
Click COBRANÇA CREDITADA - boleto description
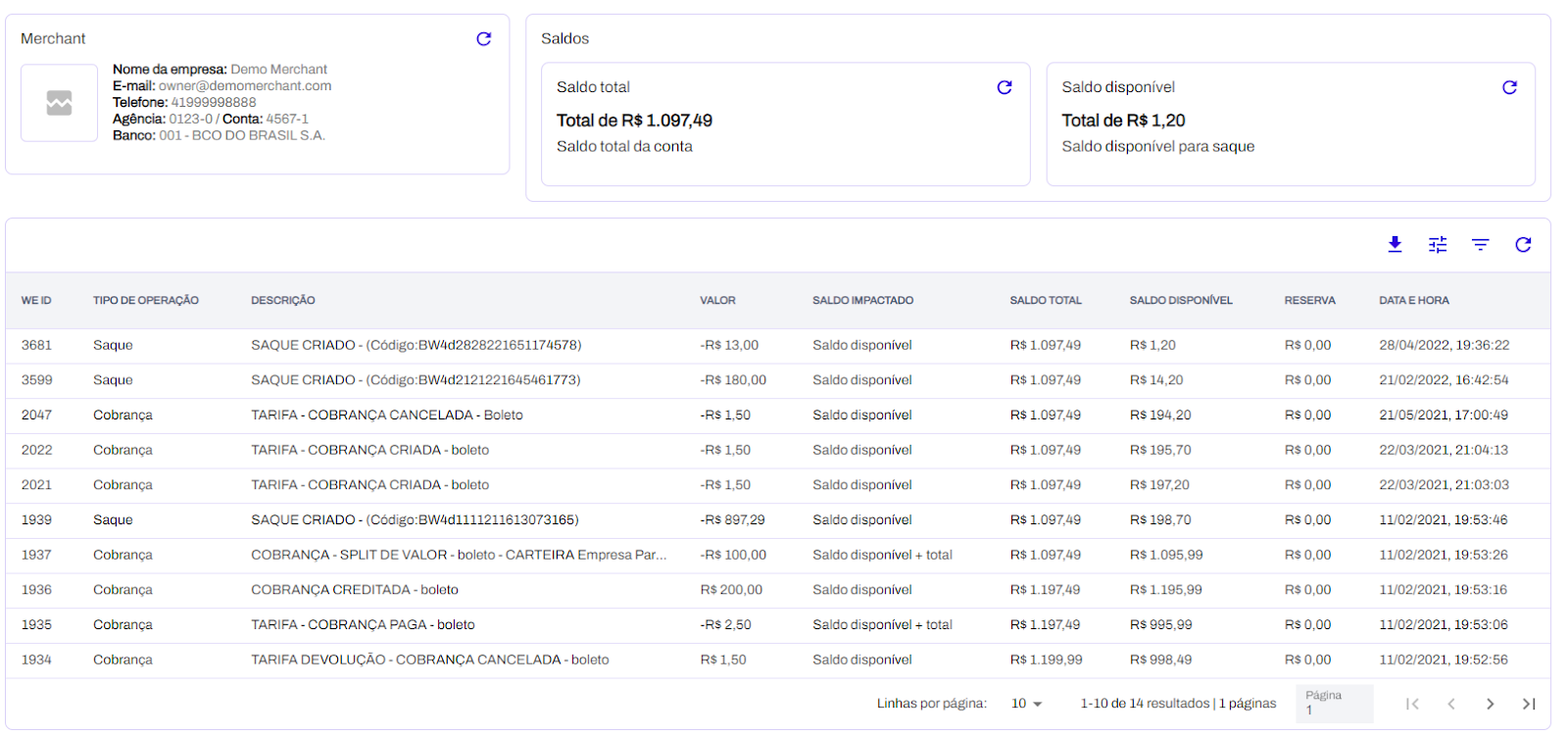pos(355,590)
